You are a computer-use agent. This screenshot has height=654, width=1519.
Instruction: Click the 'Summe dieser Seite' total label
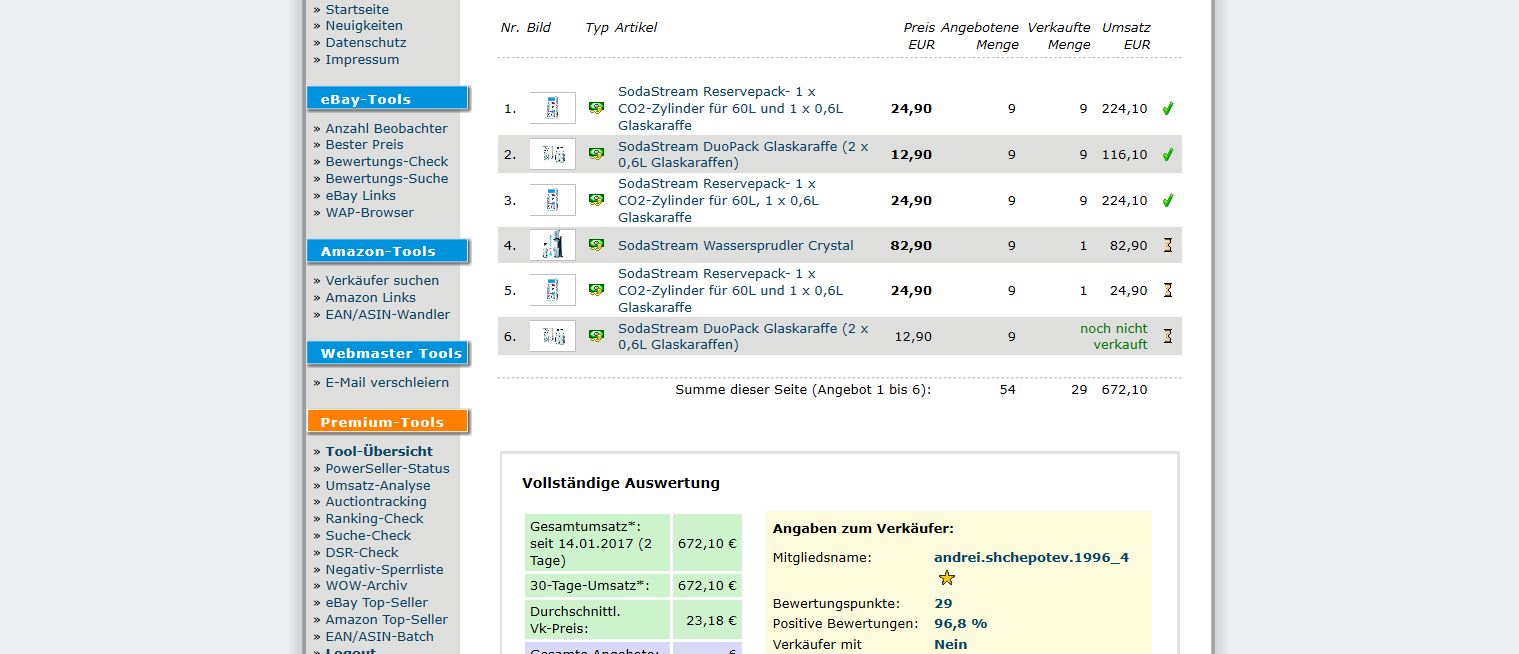click(803, 389)
